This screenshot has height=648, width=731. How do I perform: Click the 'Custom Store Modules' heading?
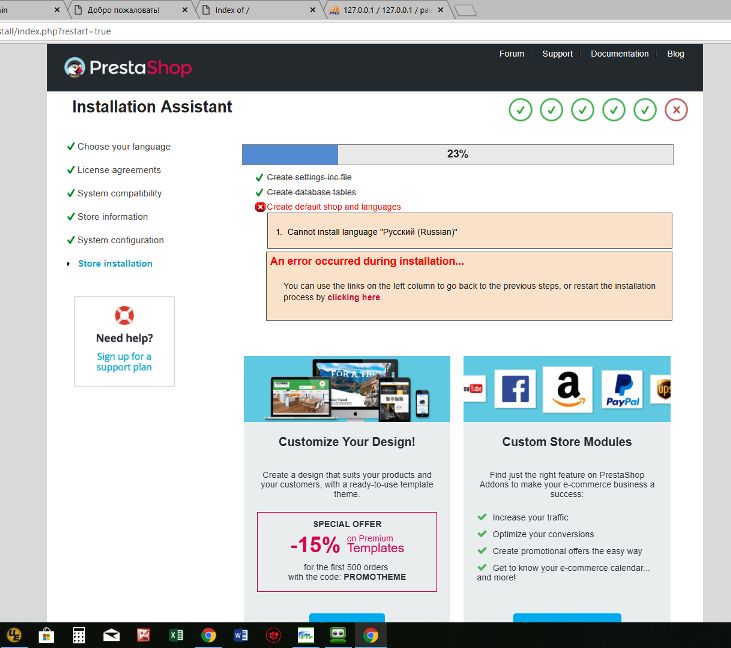click(566, 441)
